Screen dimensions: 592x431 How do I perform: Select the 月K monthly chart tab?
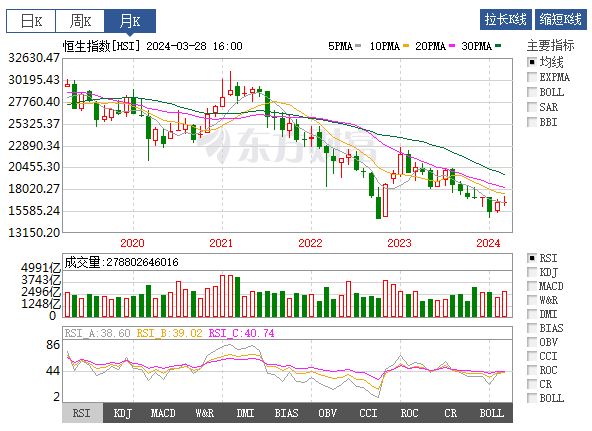[130, 21]
